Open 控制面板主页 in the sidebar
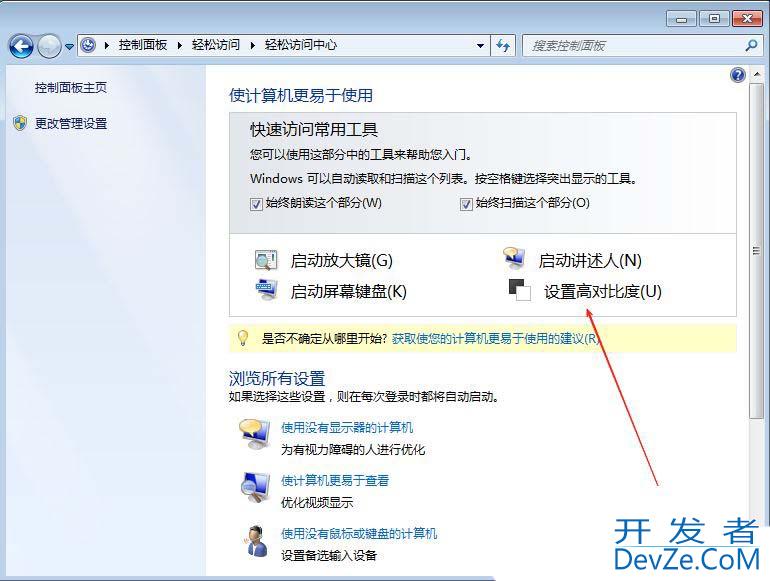 (71, 87)
